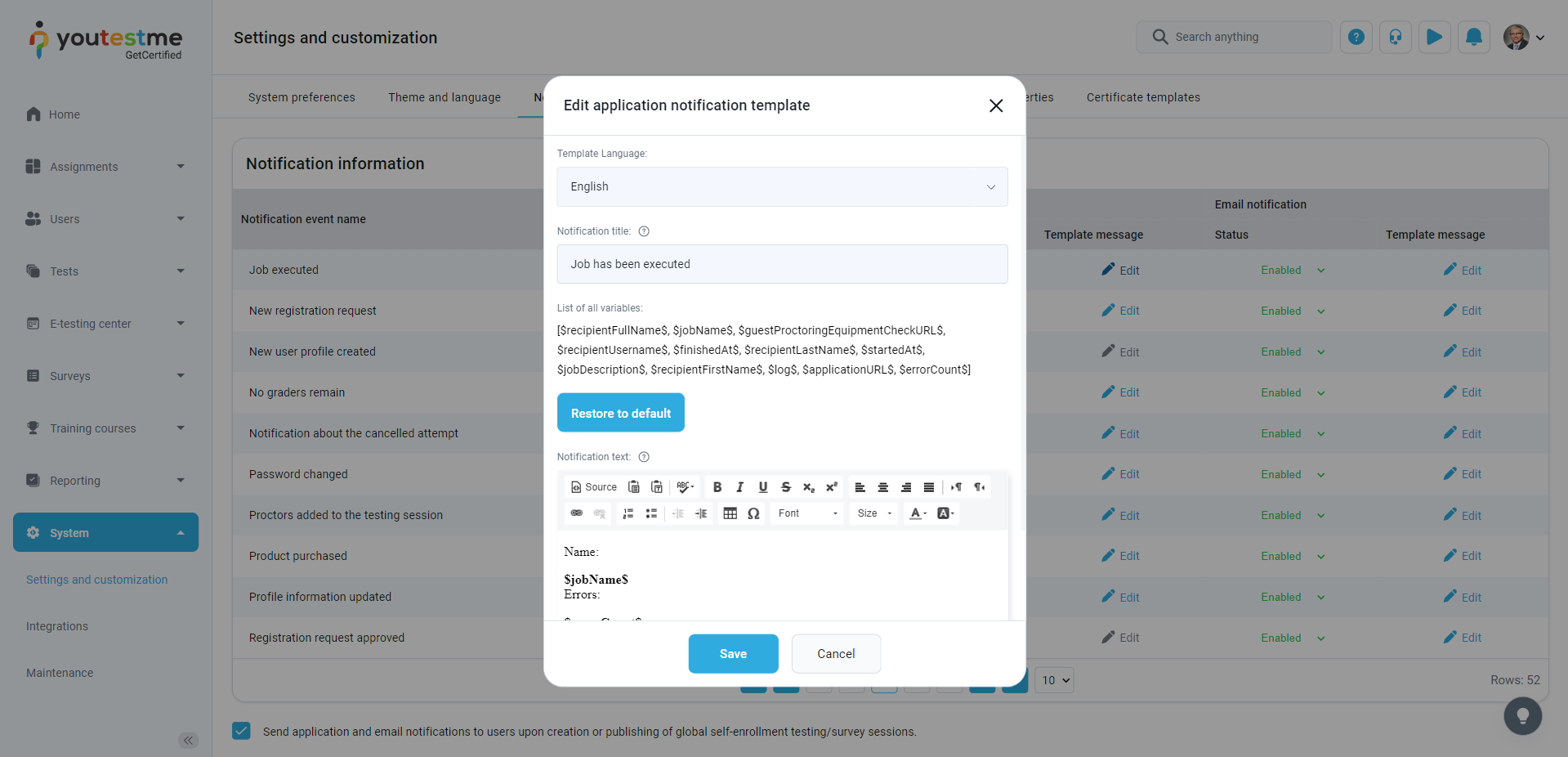Image resolution: width=1568 pixels, height=757 pixels.
Task: Insert special character with Omega icon
Action: pos(753,513)
